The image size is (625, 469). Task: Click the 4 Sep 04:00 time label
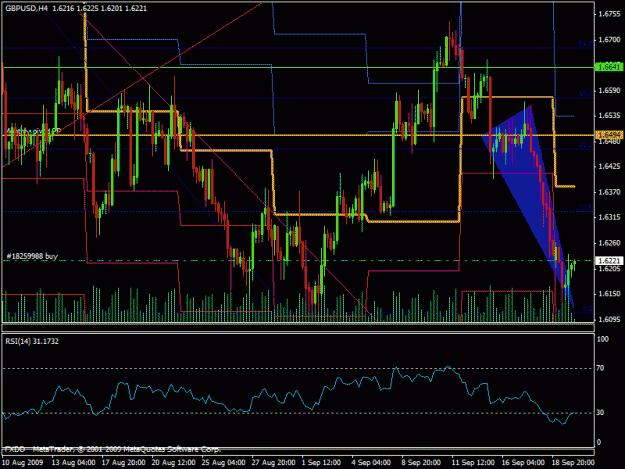point(371,463)
